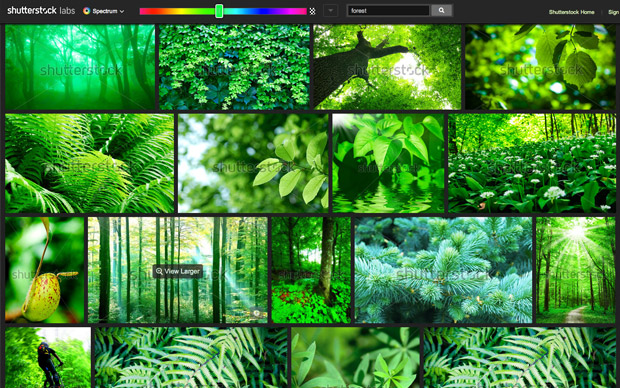Click the View Larger button on the hovered photo
This screenshot has height=388, width=620.
178,271
